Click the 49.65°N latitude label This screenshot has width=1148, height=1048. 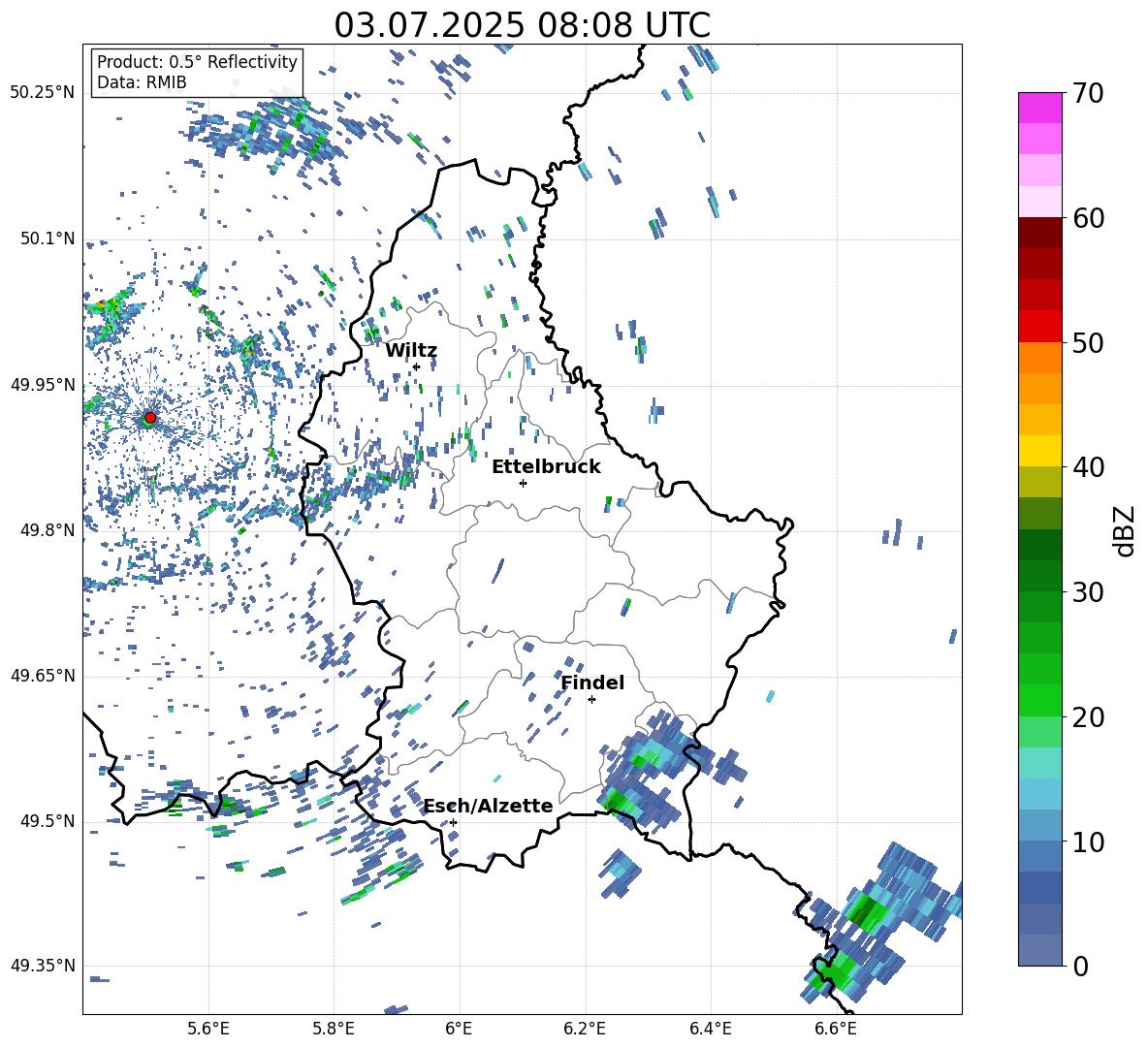(43, 676)
